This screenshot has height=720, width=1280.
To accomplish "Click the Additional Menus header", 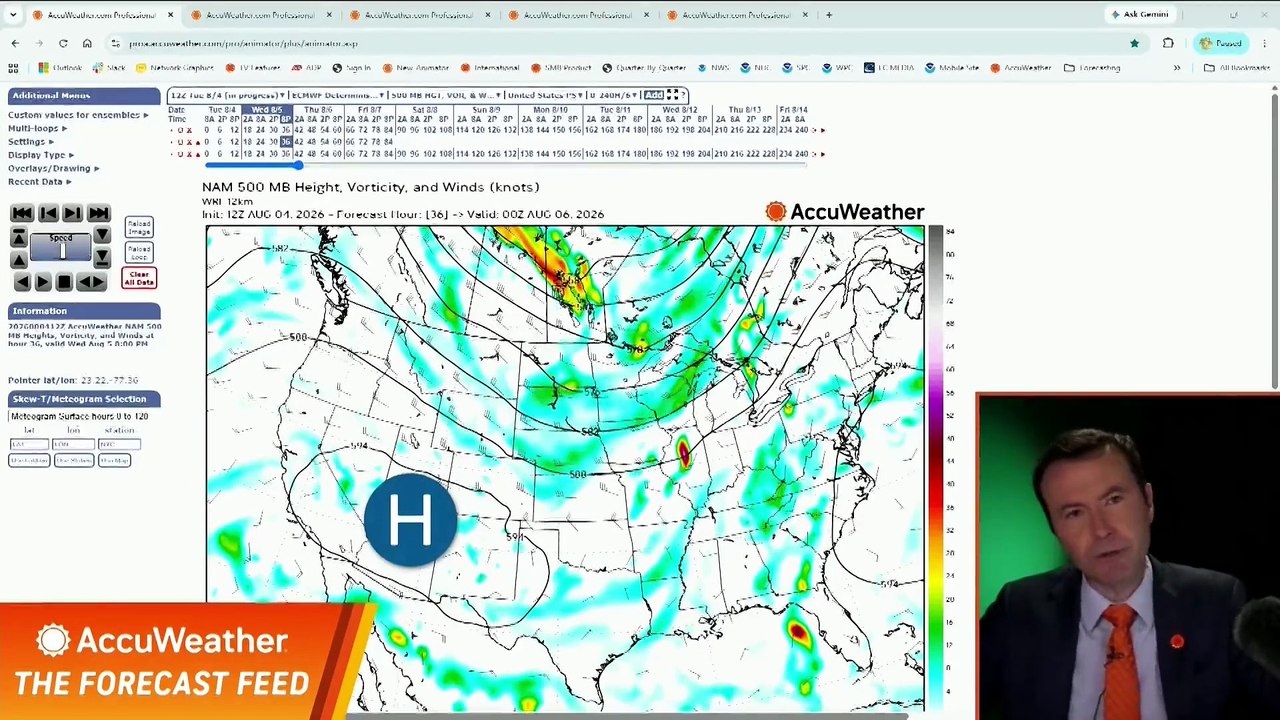I will coord(84,96).
